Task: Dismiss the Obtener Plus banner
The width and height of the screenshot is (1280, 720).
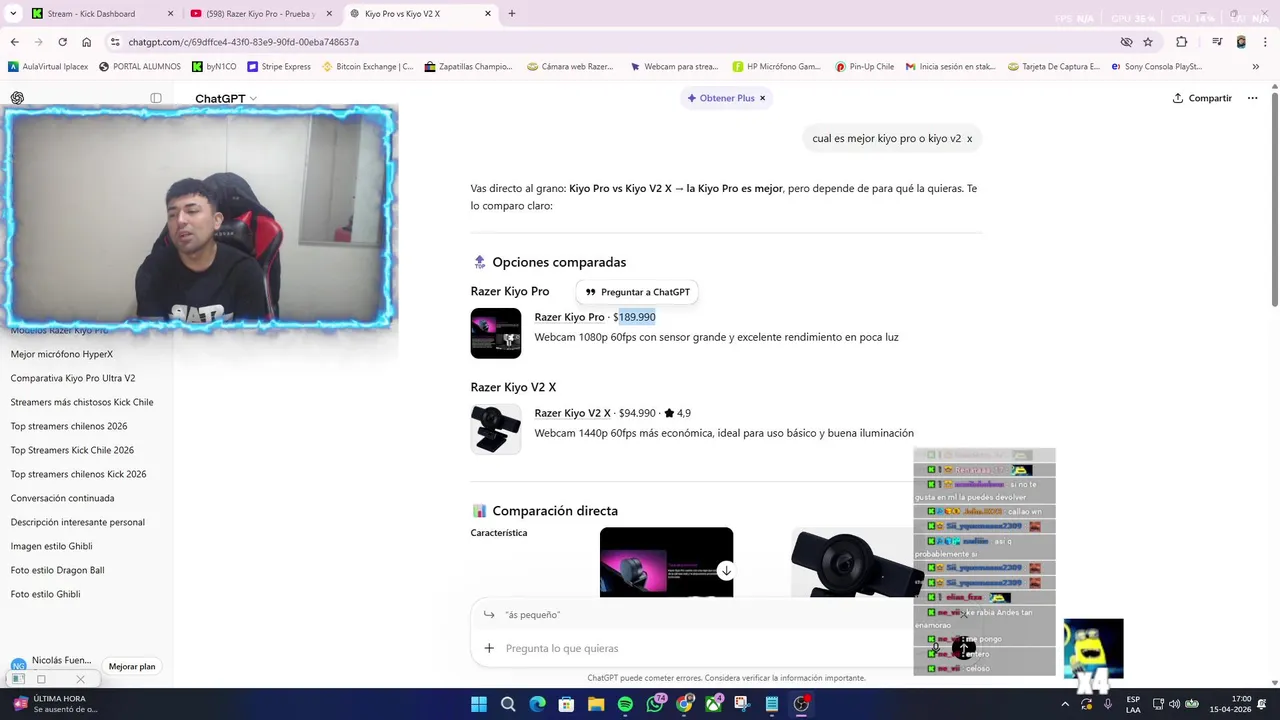Action: click(x=762, y=98)
